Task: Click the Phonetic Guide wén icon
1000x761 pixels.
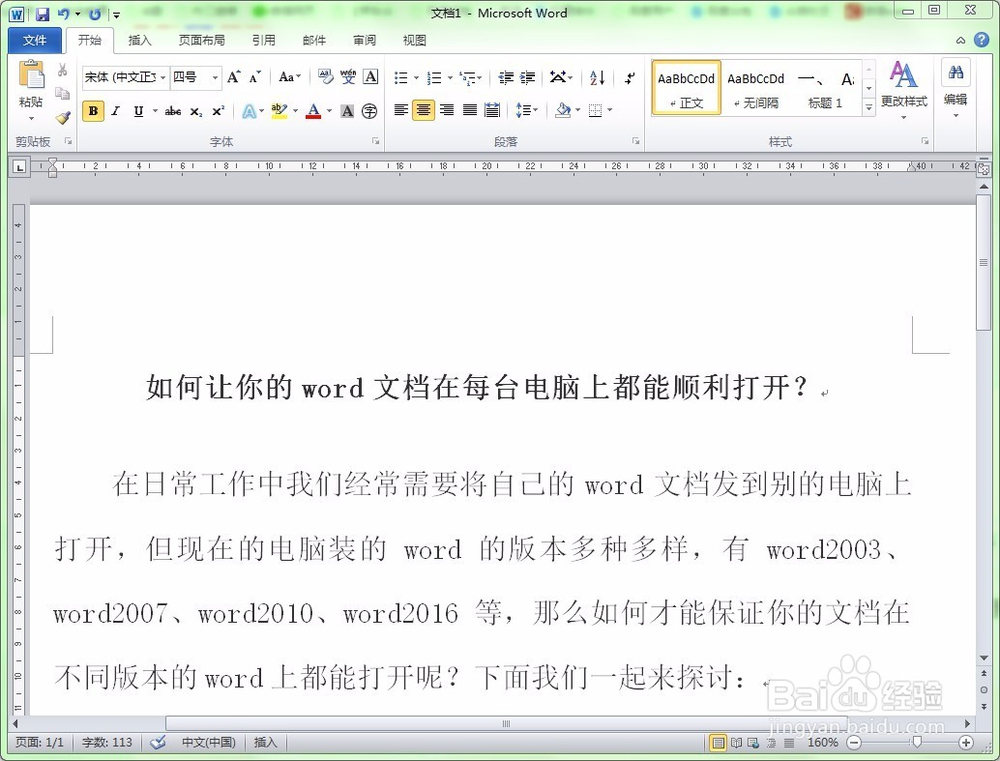Action: pyautogui.click(x=348, y=77)
